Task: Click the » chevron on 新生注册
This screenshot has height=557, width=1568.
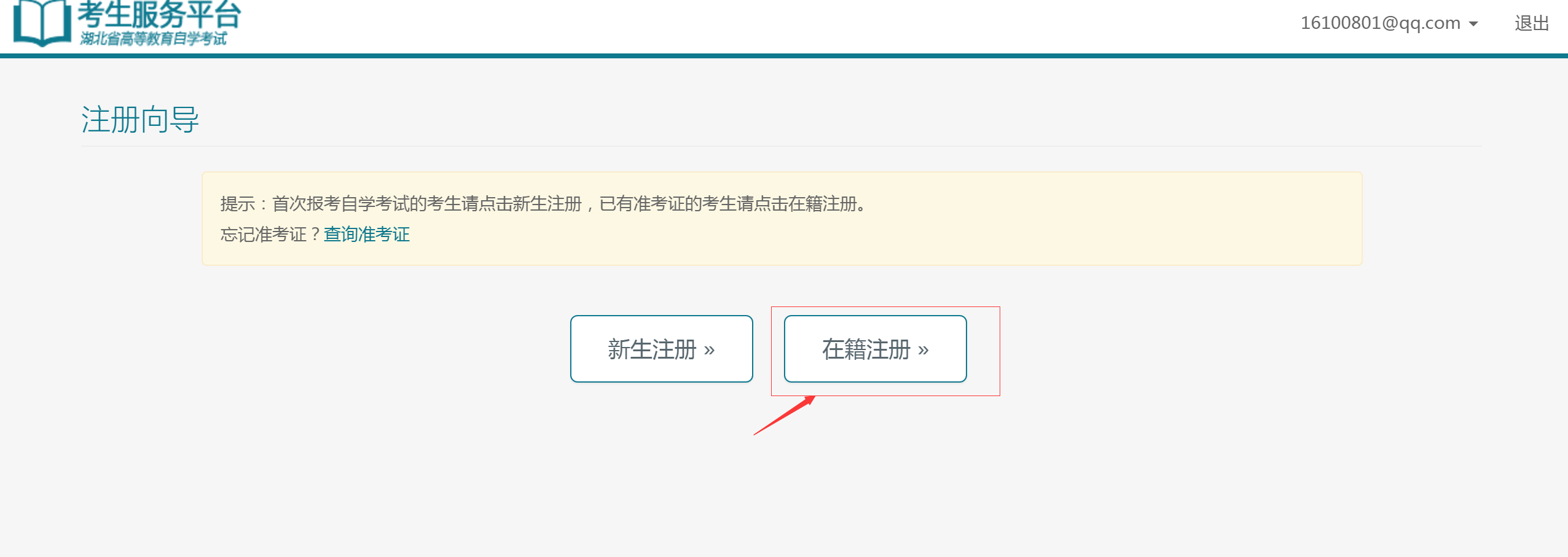Action: pos(710,350)
